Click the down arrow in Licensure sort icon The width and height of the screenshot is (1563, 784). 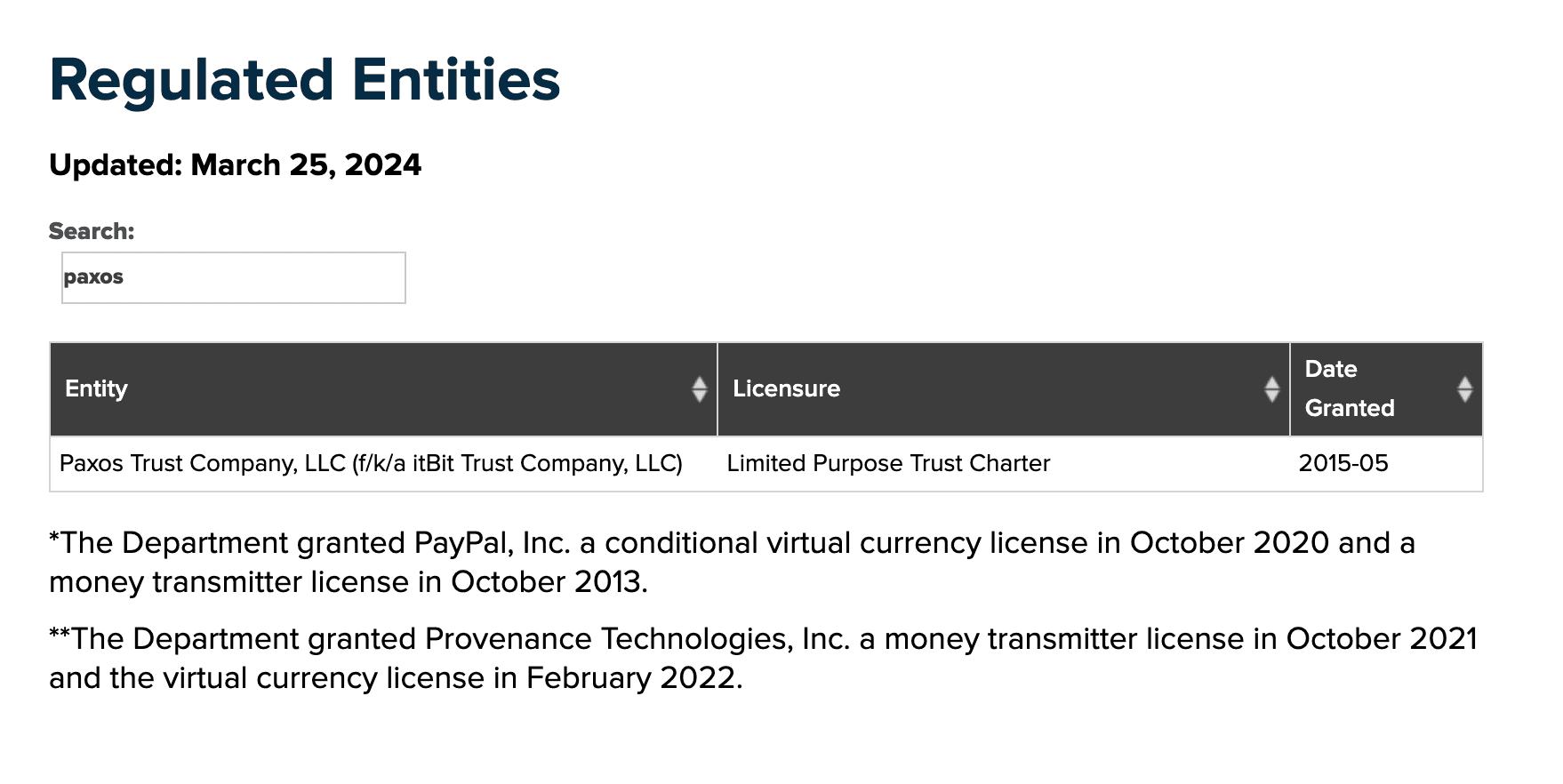tap(1272, 396)
